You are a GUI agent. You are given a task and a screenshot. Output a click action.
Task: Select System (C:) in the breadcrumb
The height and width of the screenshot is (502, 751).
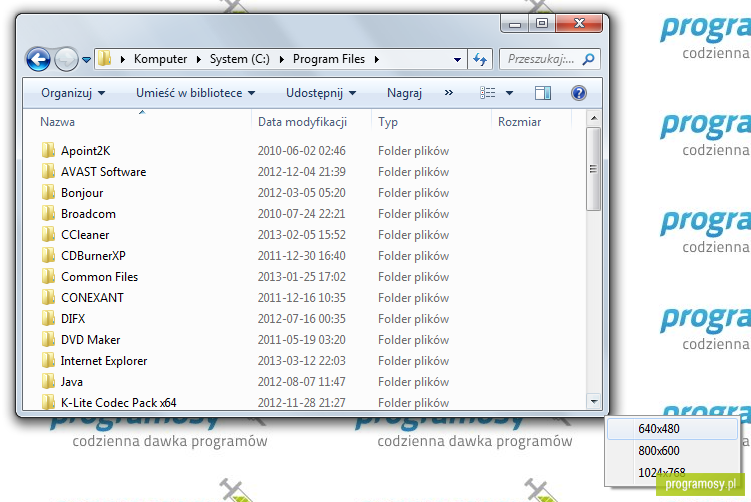pyautogui.click(x=239, y=59)
